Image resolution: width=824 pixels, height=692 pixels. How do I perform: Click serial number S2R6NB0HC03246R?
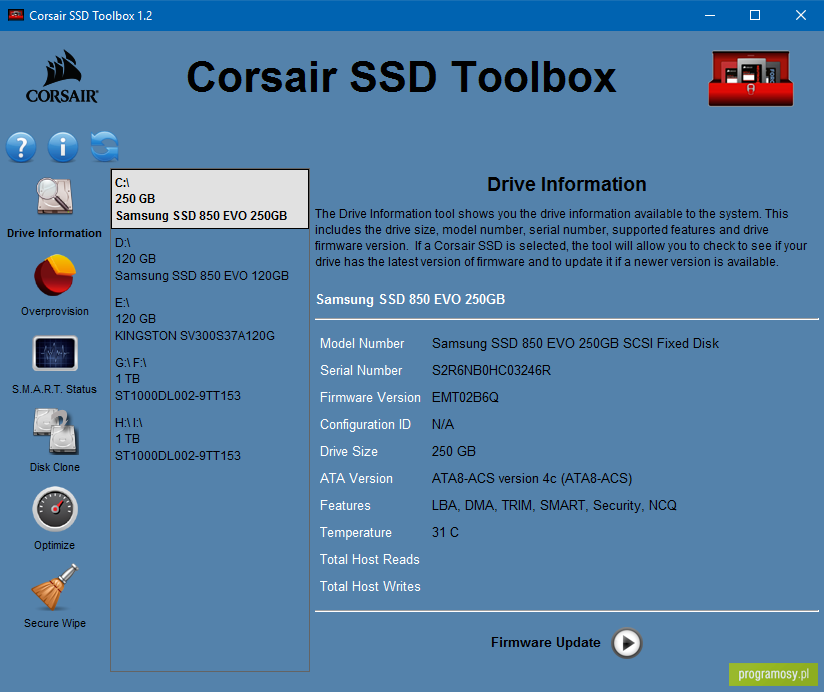(x=491, y=370)
